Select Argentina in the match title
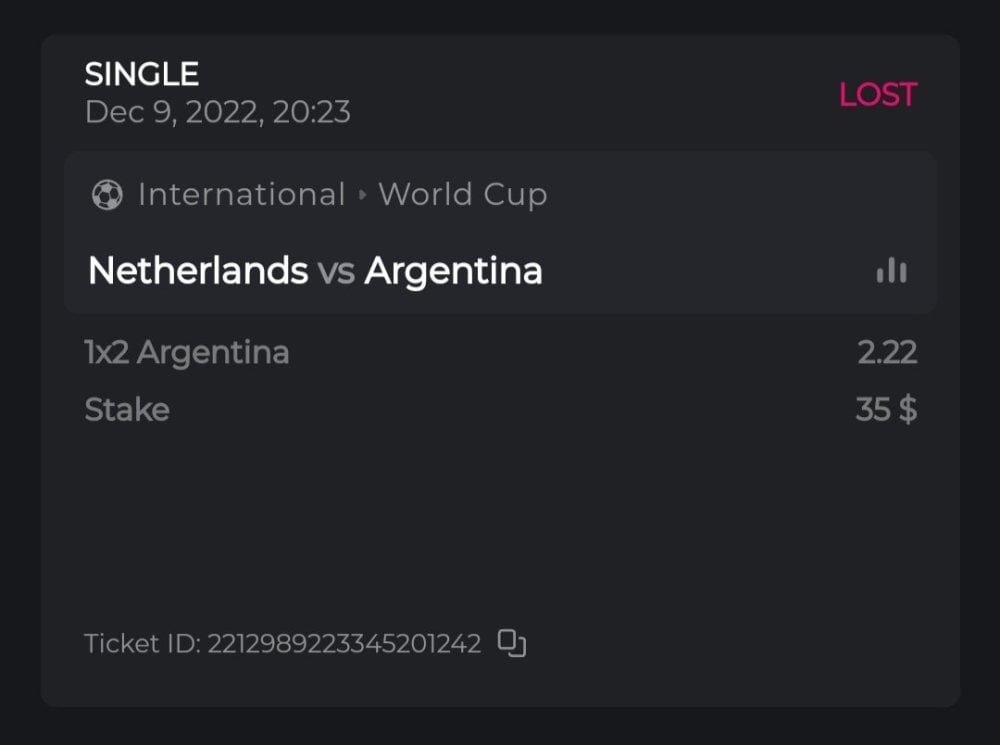The width and height of the screenshot is (1000, 745). (453, 271)
